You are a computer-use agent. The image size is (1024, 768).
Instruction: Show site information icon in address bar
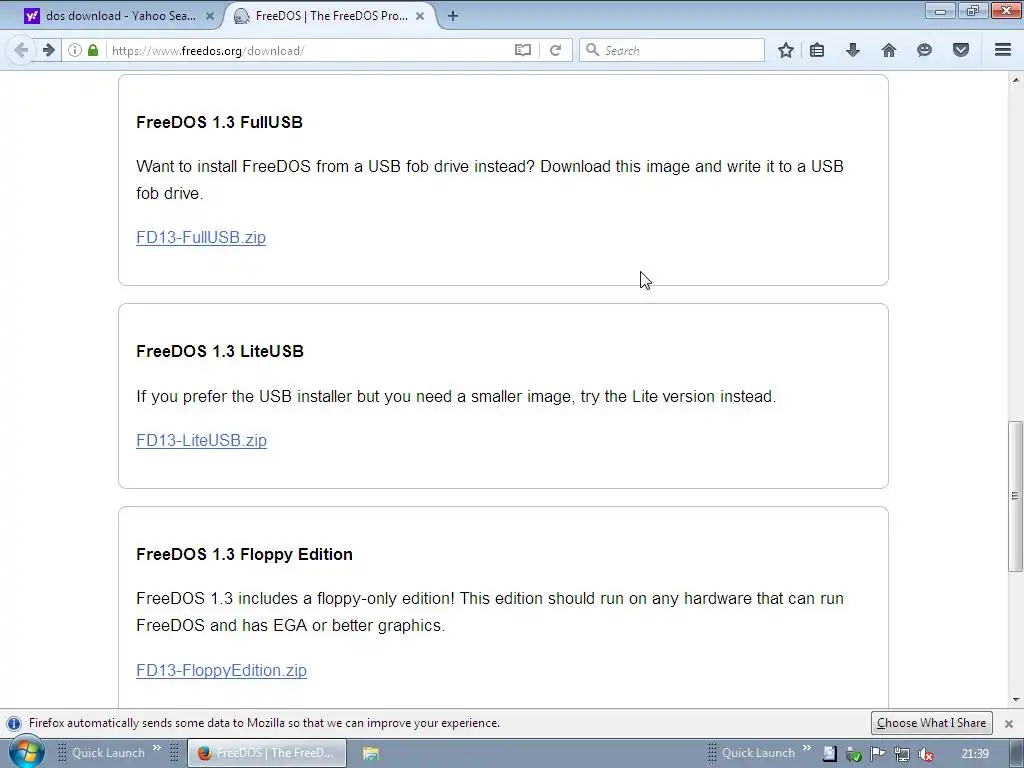[x=75, y=50]
